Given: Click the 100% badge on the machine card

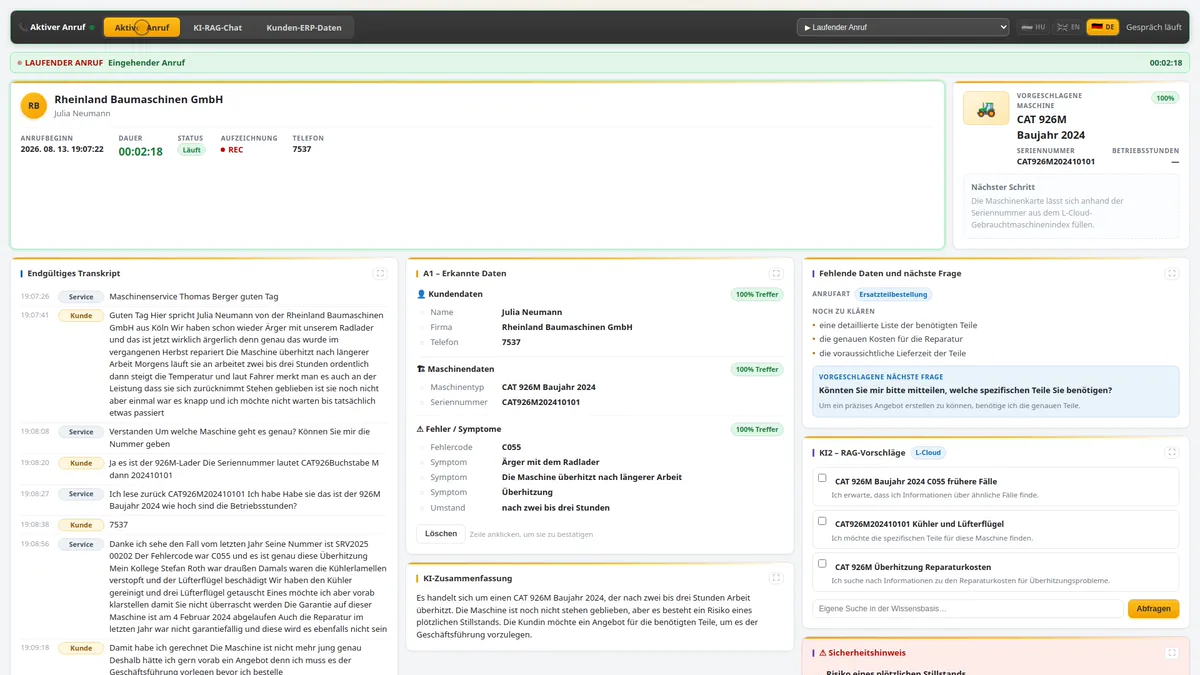Looking at the screenshot, I should (1165, 98).
